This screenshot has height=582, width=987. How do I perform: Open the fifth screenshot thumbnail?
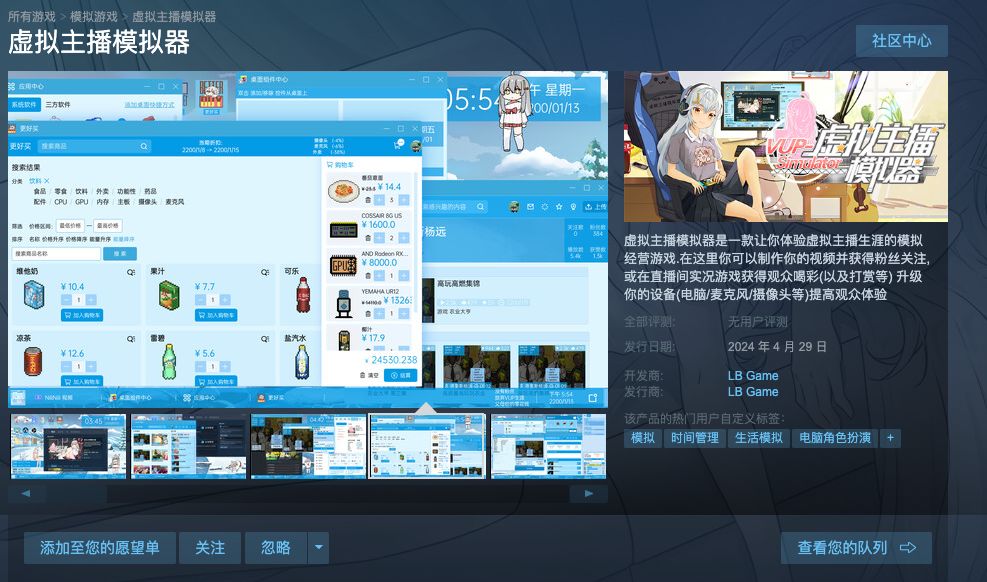(x=548, y=446)
